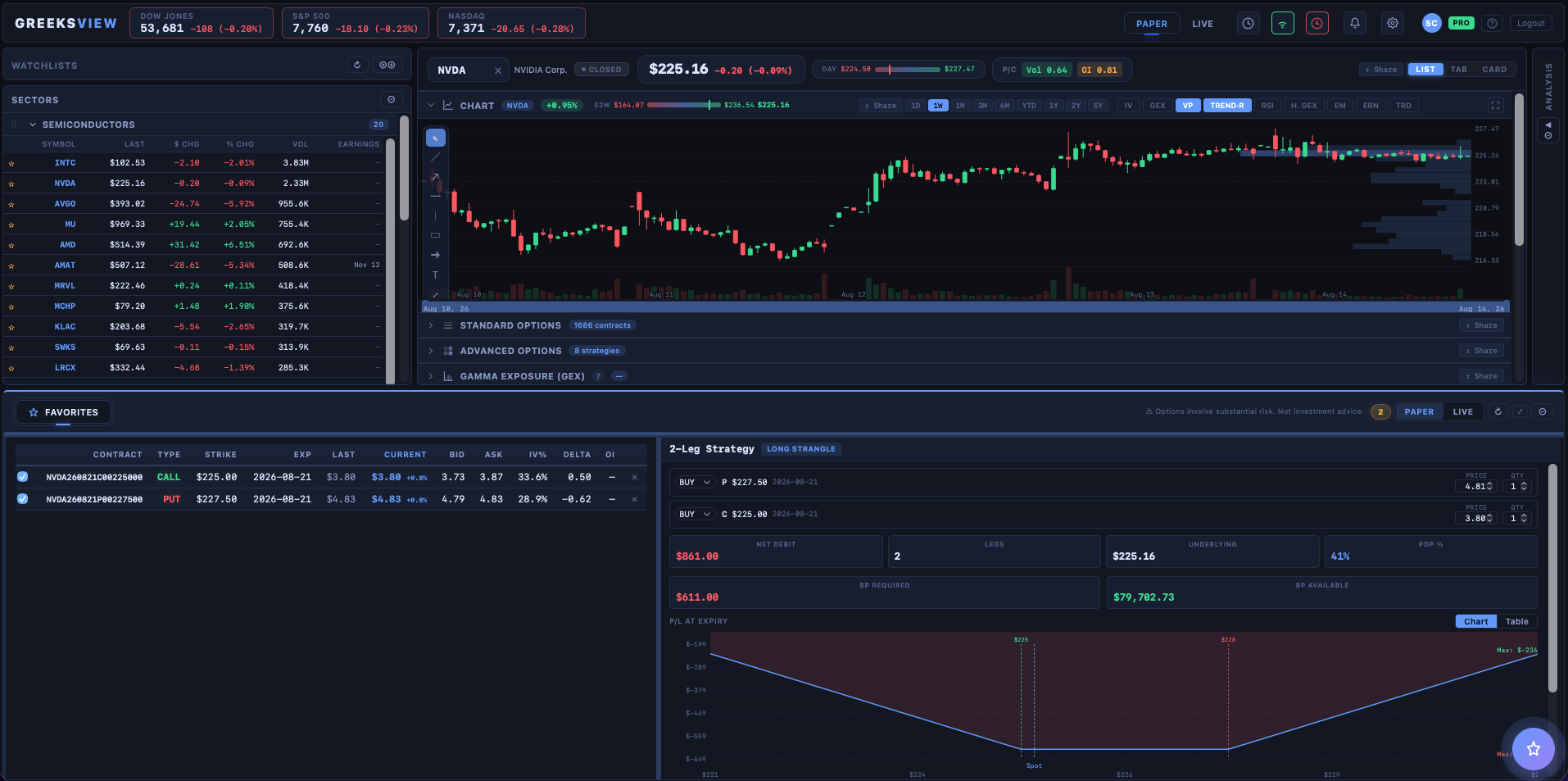This screenshot has height=781, width=1568.
Task: Open the settings gear in header
Action: click(1393, 24)
